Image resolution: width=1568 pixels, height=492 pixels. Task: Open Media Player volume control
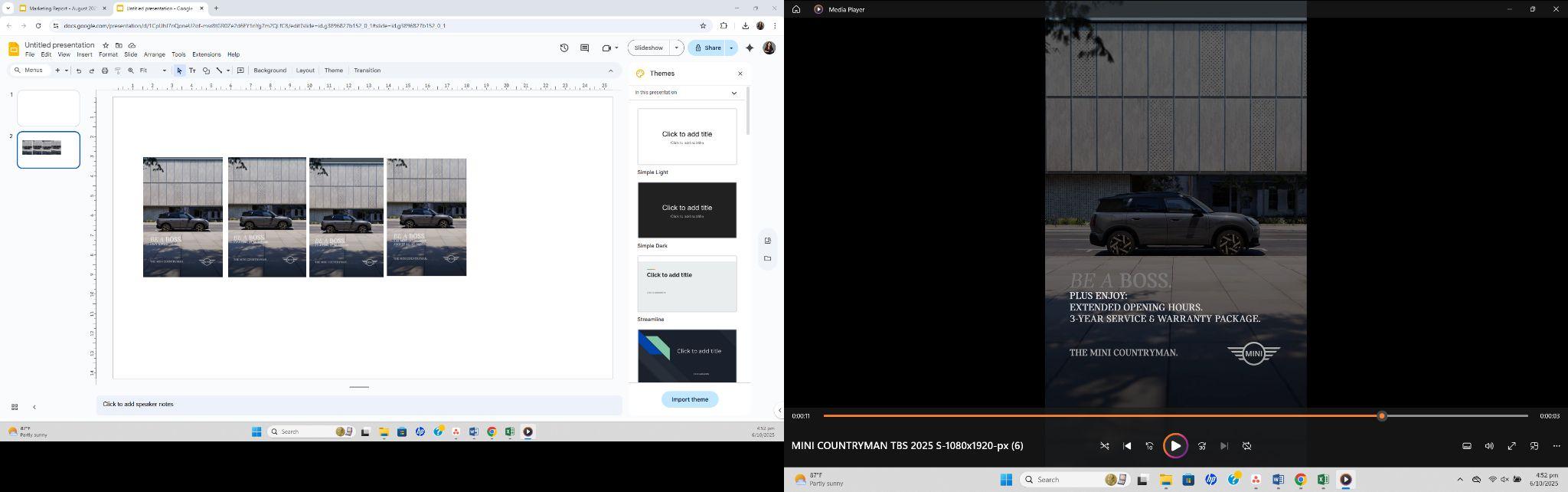(1489, 446)
